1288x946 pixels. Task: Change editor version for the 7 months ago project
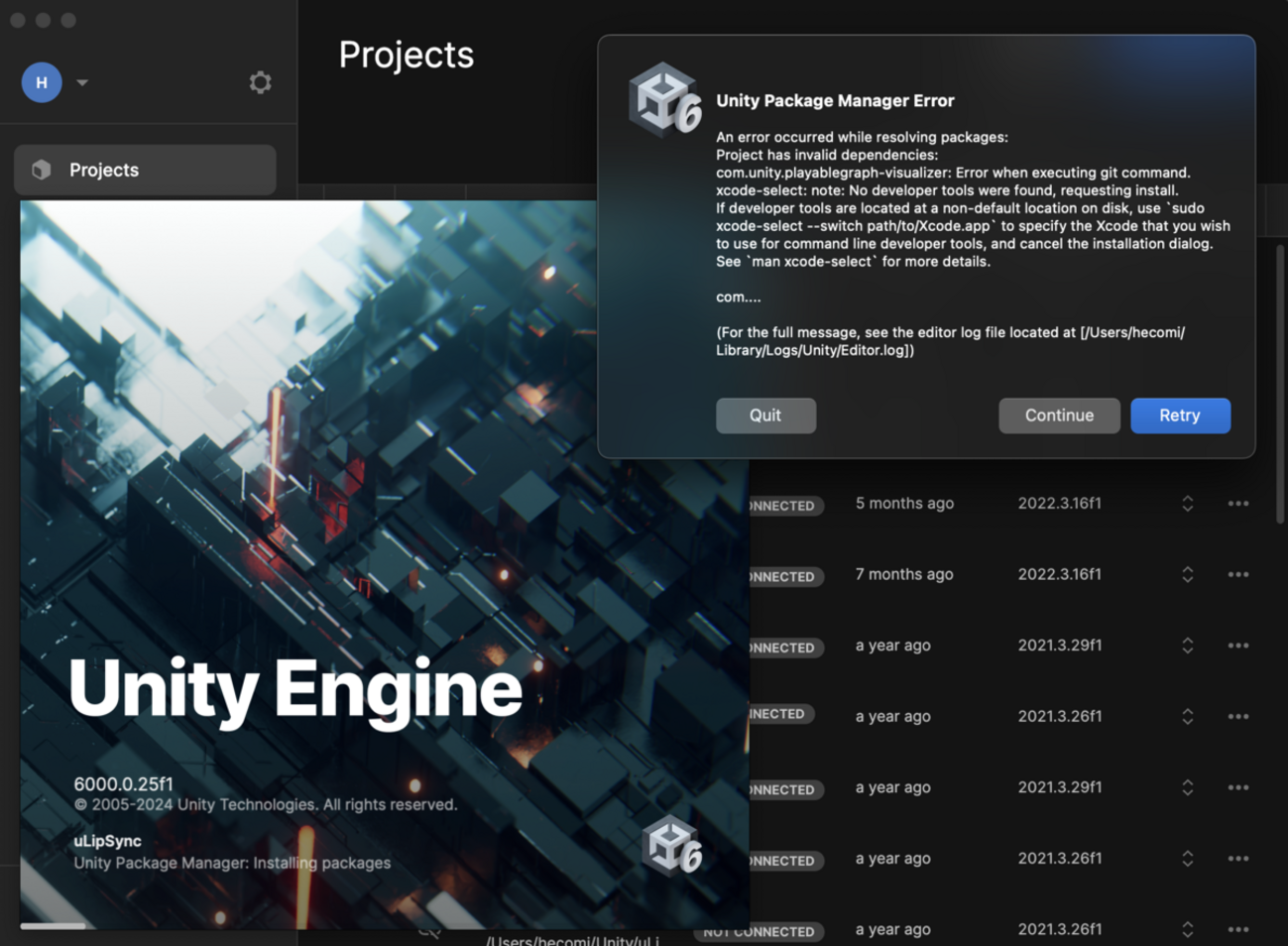[x=1187, y=575]
